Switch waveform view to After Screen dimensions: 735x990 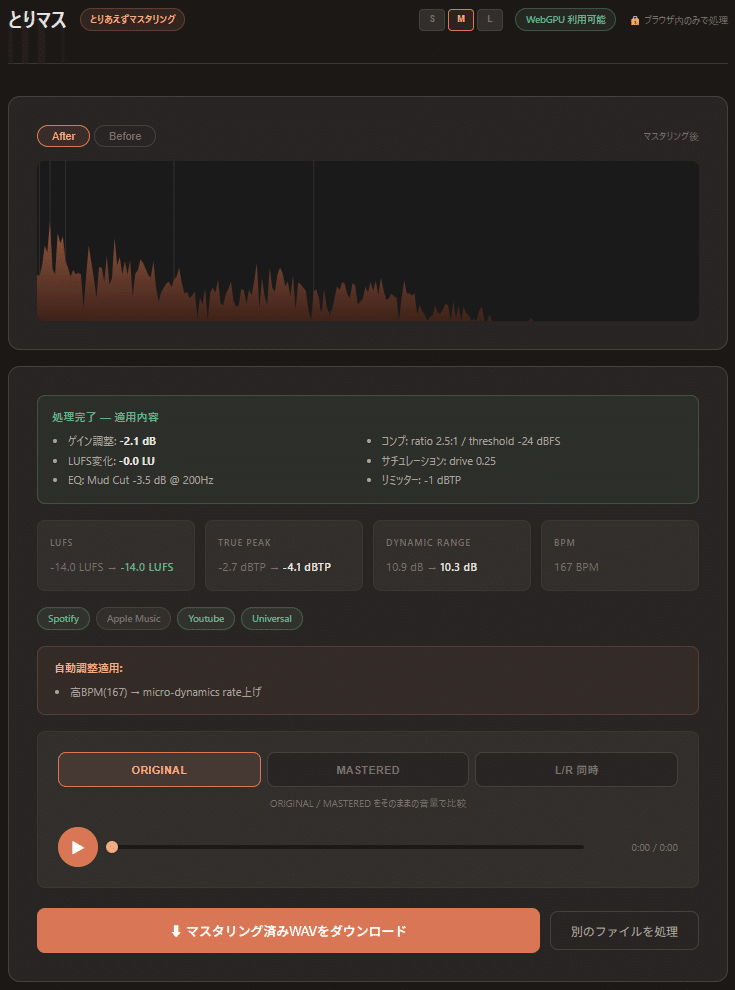point(64,136)
